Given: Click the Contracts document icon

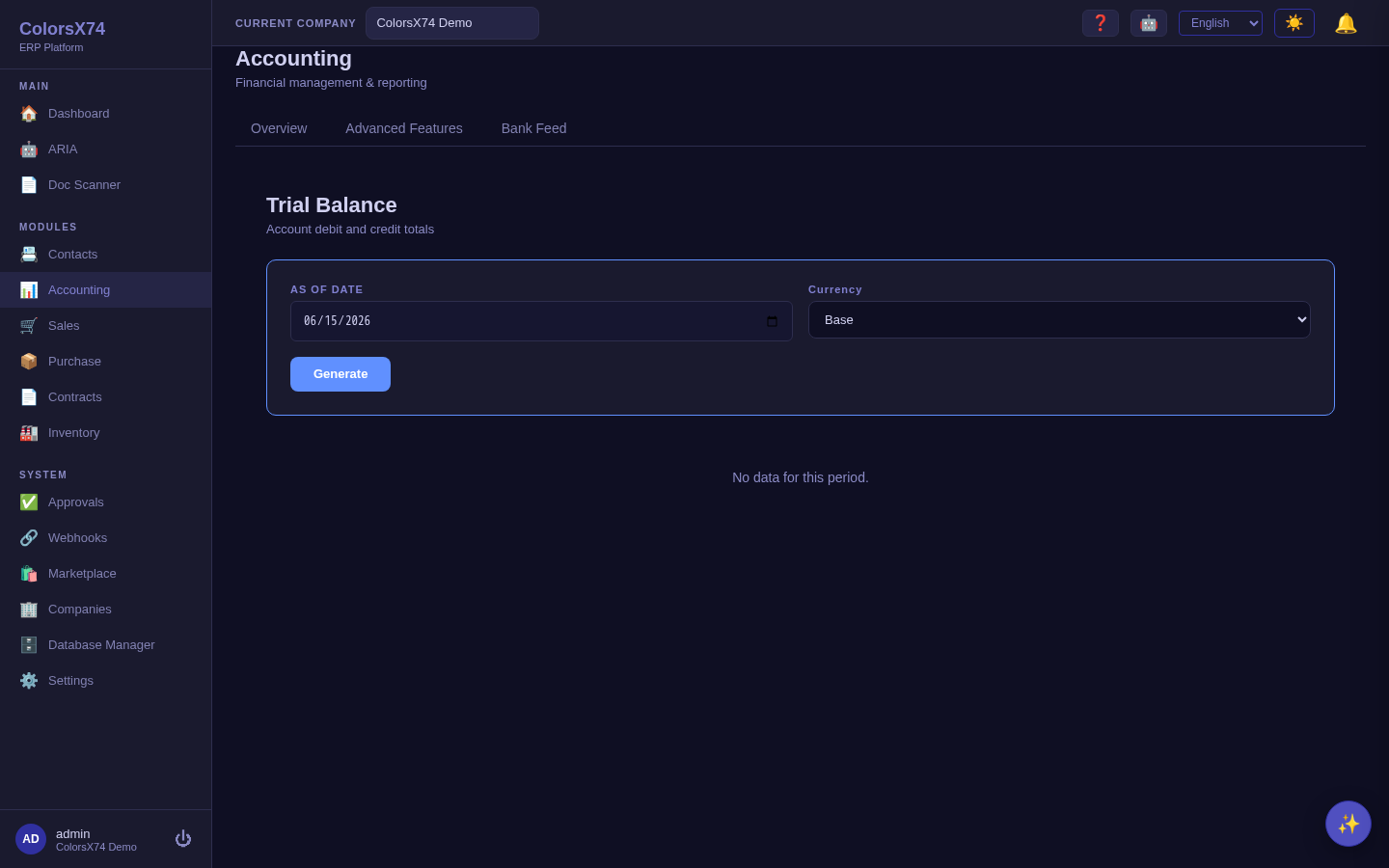Looking at the screenshot, I should 29,397.
